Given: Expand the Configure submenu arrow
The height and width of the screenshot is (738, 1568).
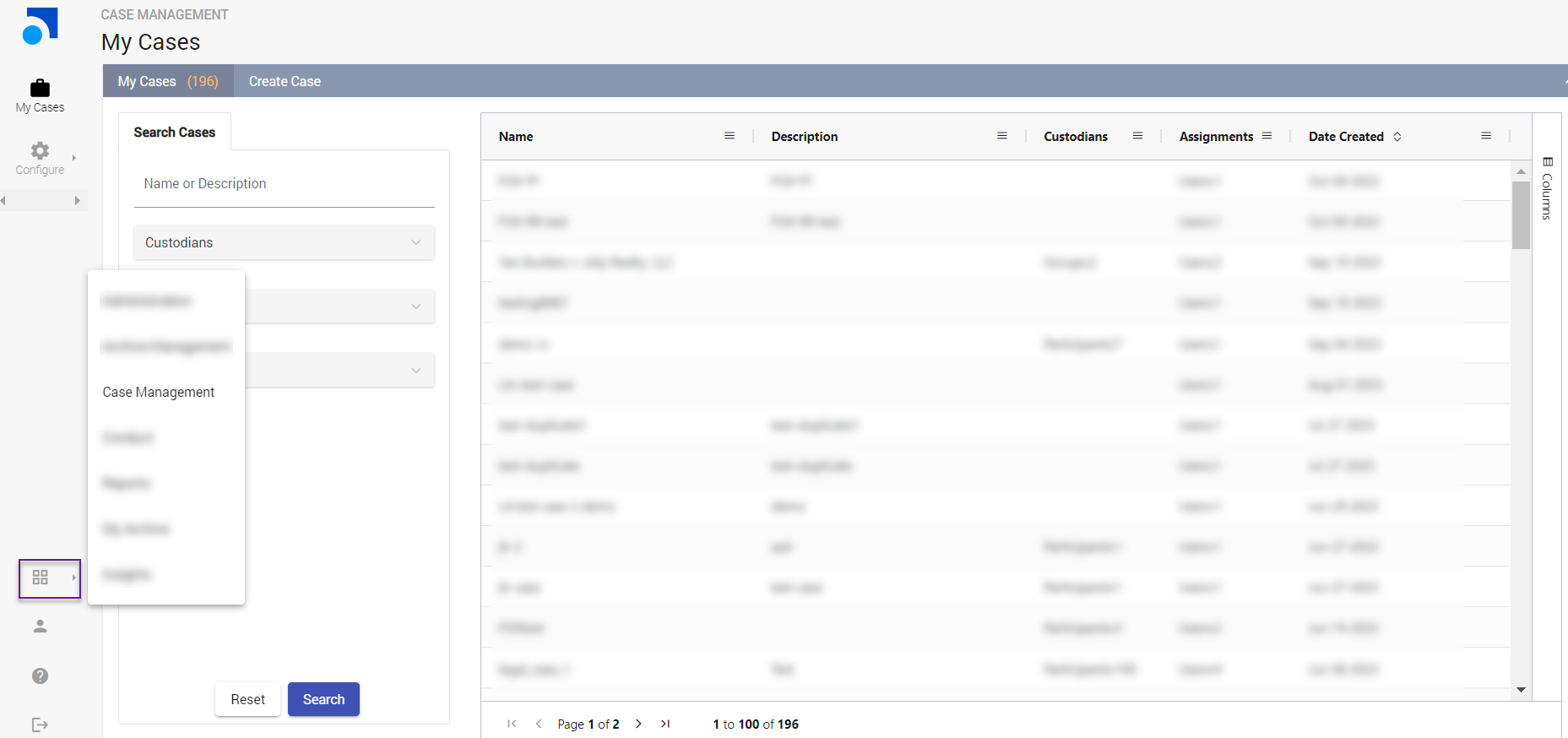Looking at the screenshot, I should [74, 158].
